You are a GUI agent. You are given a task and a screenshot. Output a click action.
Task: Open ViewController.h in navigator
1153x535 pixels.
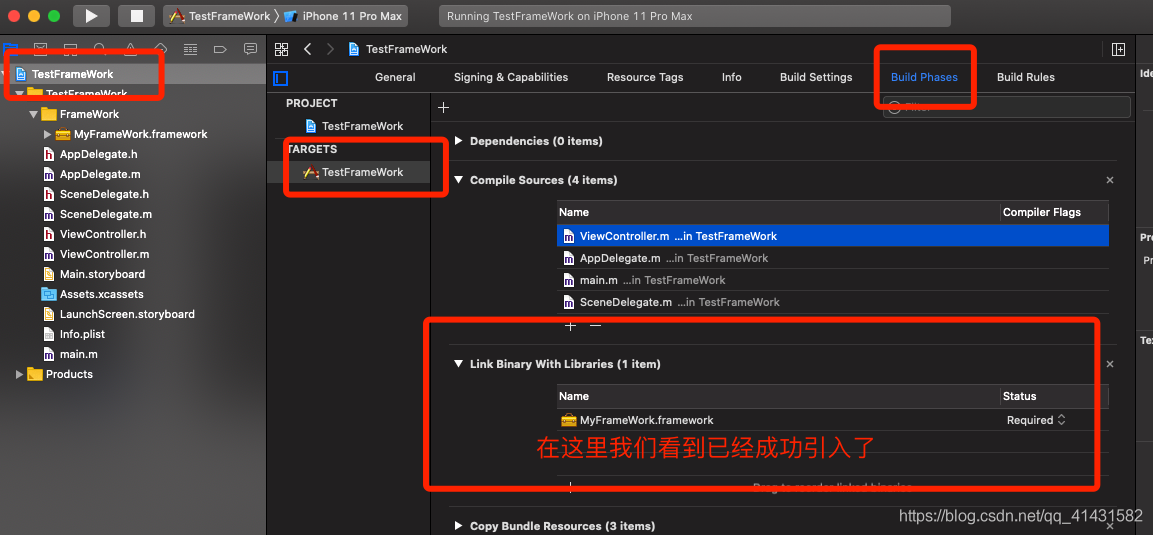coord(103,234)
